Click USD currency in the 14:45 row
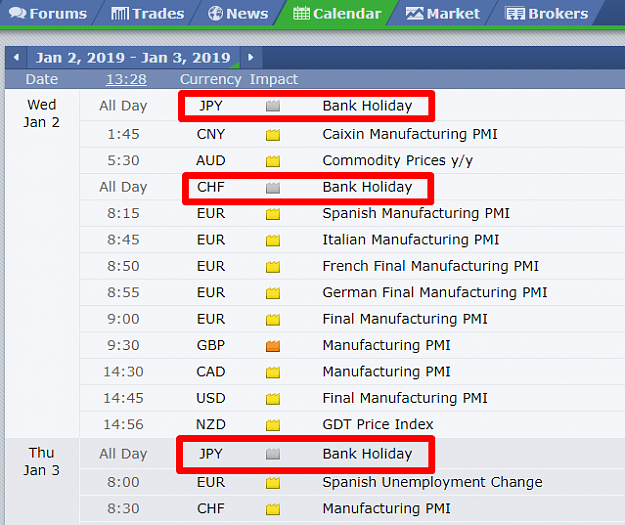This screenshot has height=525, width=625. (211, 398)
